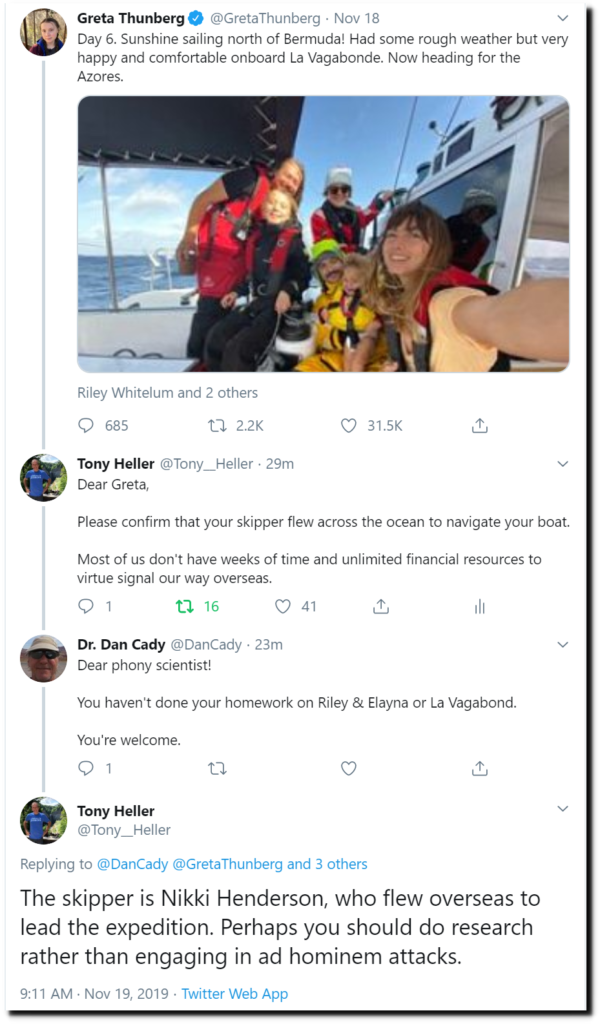
Task: Like Dr. Dan Cady's tweet
Action: 348,768
